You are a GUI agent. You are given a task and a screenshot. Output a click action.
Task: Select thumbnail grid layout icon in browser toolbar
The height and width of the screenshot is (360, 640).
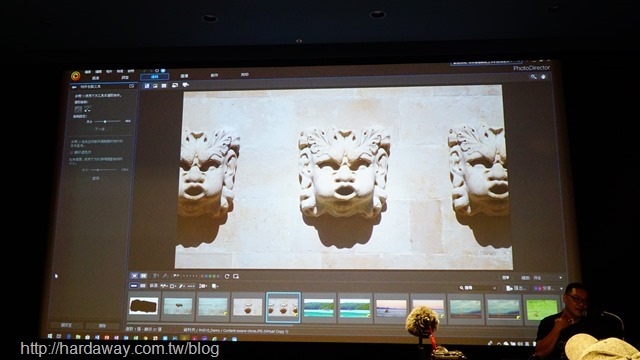tap(142, 286)
